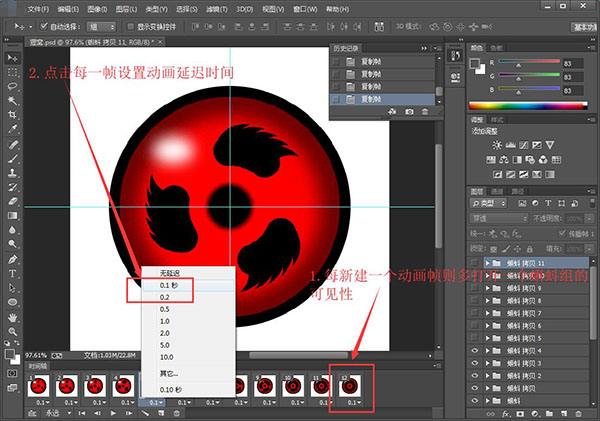Screen dimensions: 600x421
Task: Toggle the propagate frame 1 checkbox
Action: click(x=562, y=233)
